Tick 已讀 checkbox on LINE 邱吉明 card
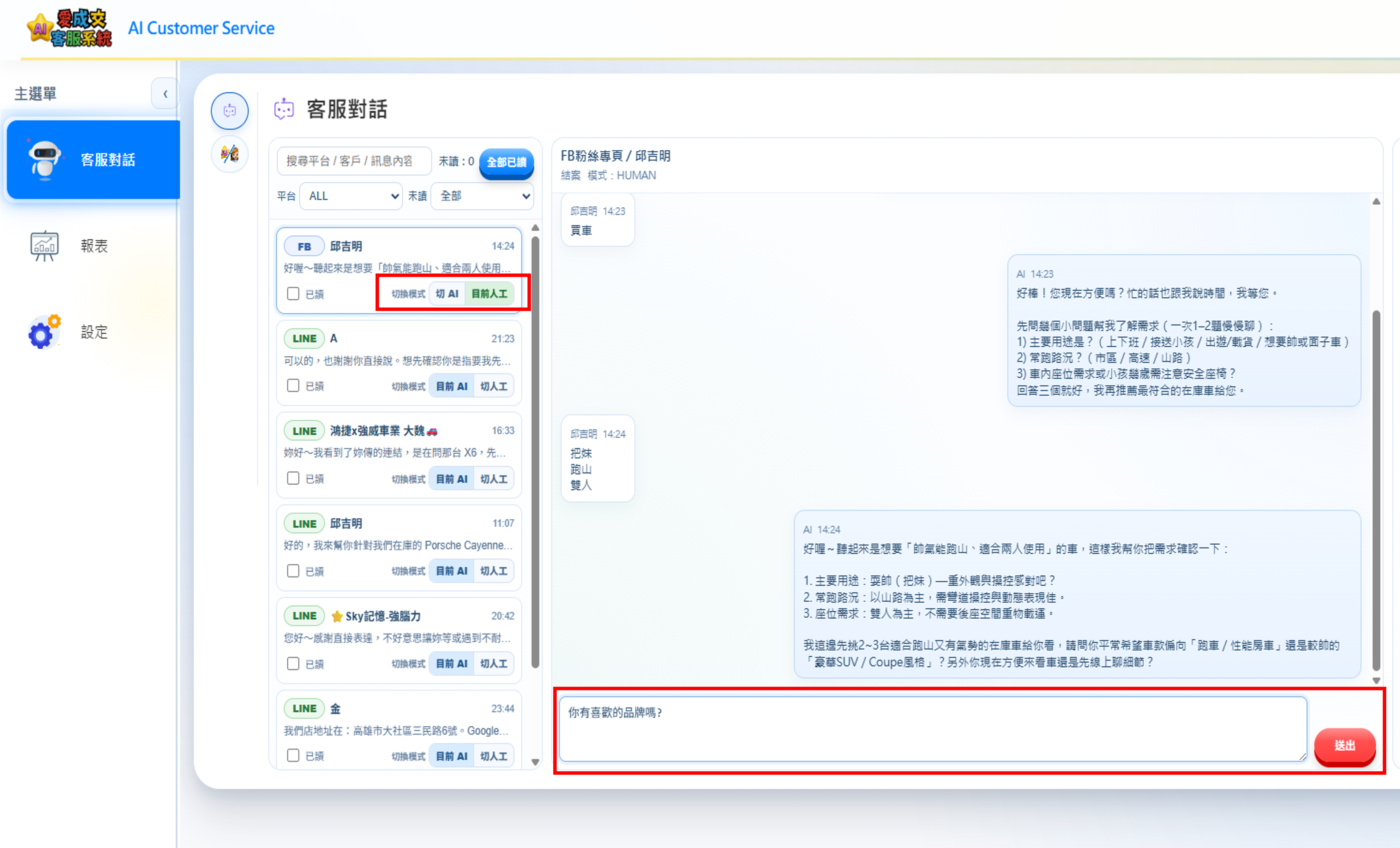 click(x=293, y=571)
